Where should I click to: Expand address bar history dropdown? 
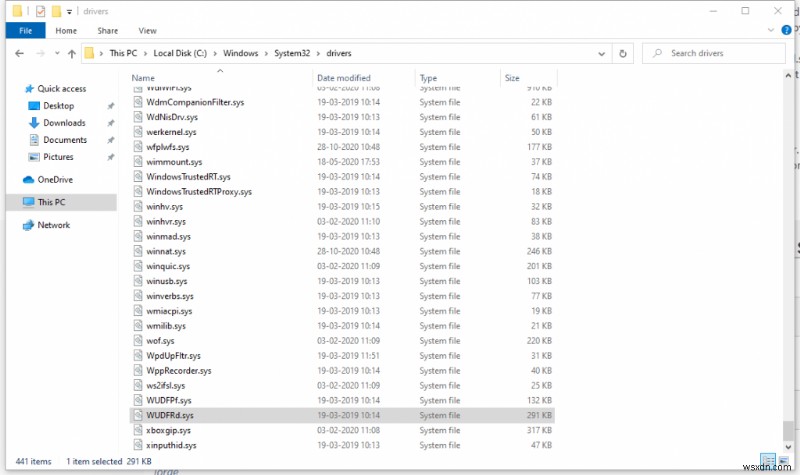click(x=602, y=54)
